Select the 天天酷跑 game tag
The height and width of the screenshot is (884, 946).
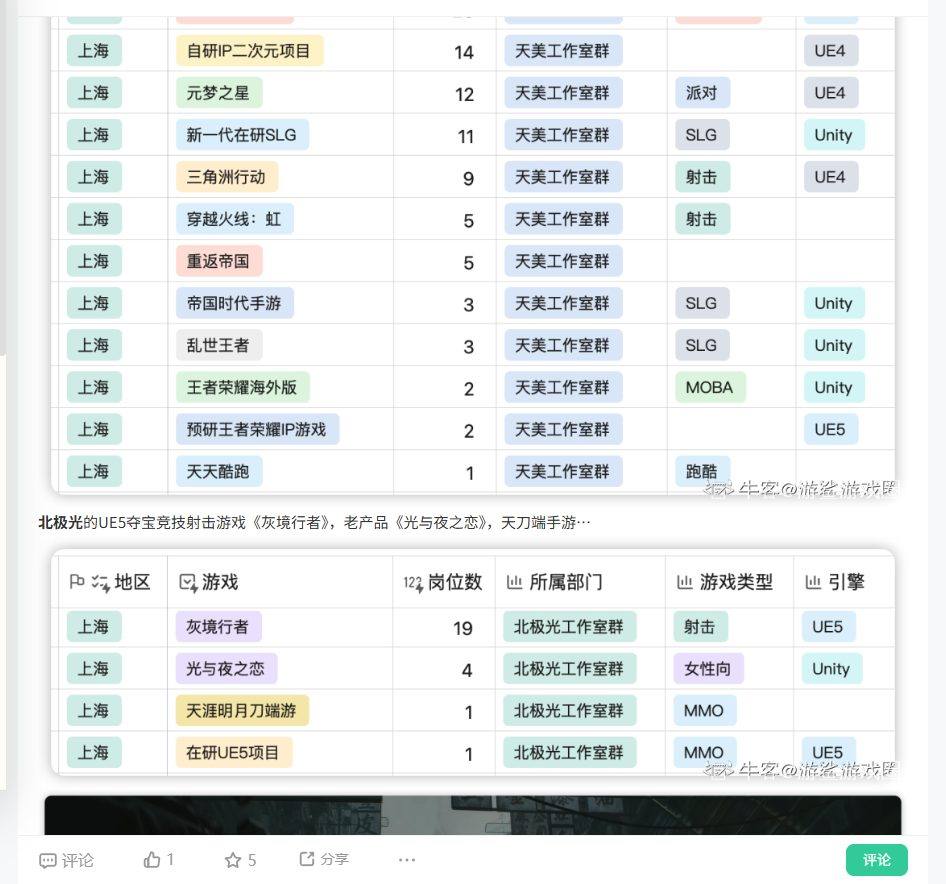(219, 471)
